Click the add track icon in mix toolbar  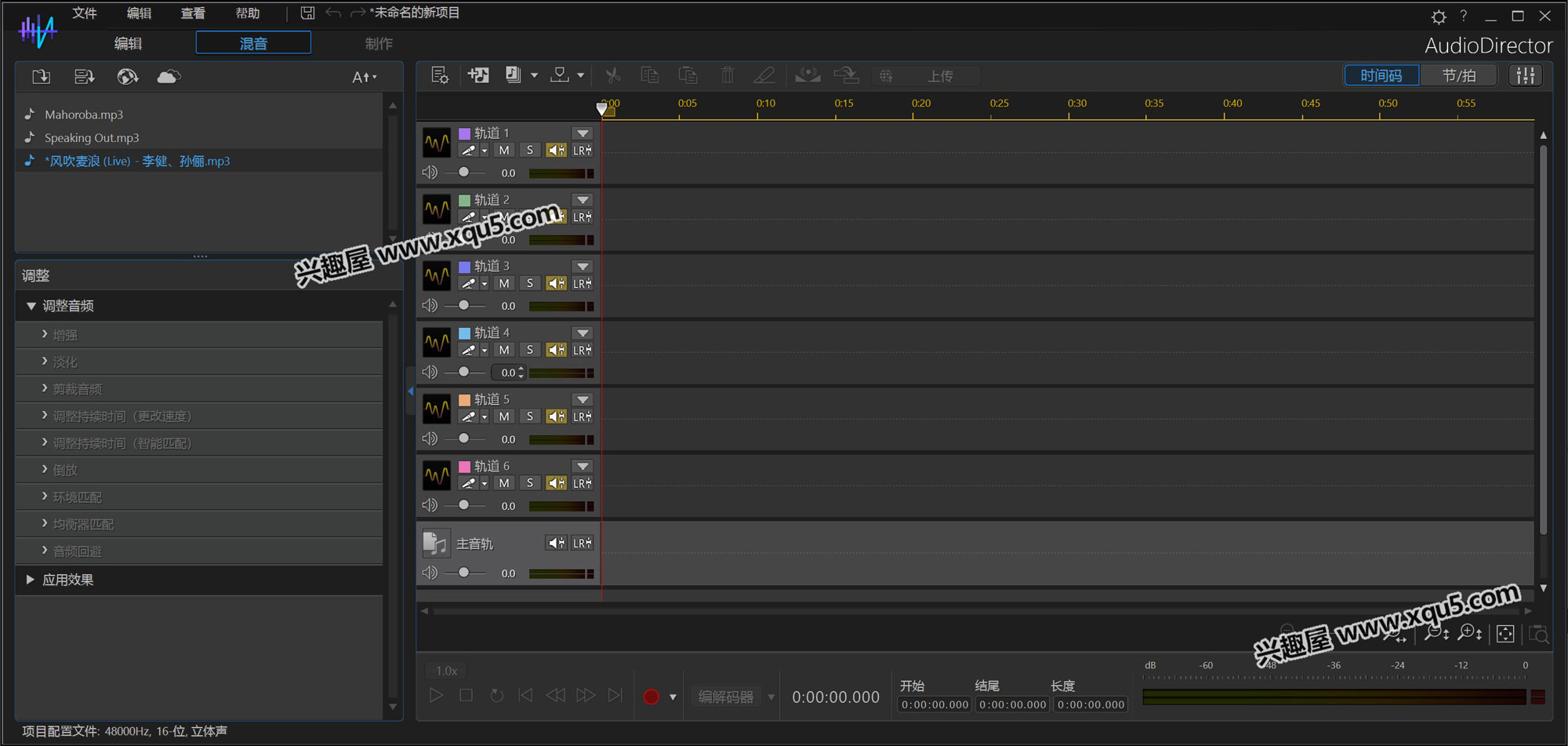(x=478, y=75)
